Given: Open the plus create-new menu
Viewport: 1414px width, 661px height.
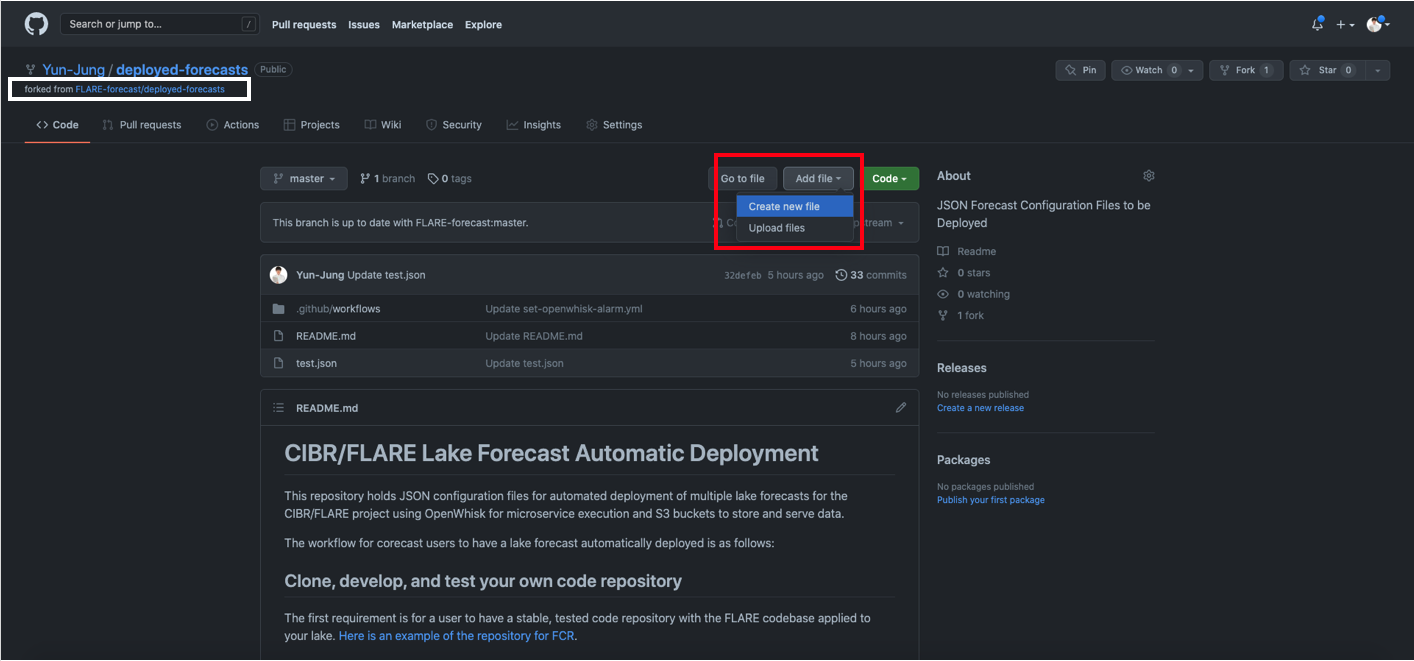Looking at the screenshot, I should [x=1345, y=24].
